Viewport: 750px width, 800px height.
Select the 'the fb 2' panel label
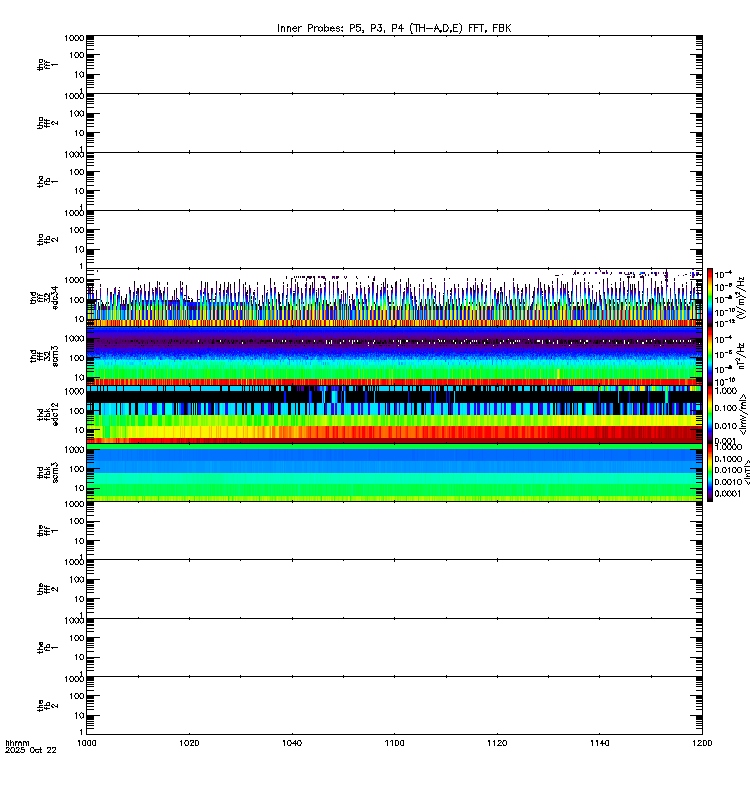(47, 706)
